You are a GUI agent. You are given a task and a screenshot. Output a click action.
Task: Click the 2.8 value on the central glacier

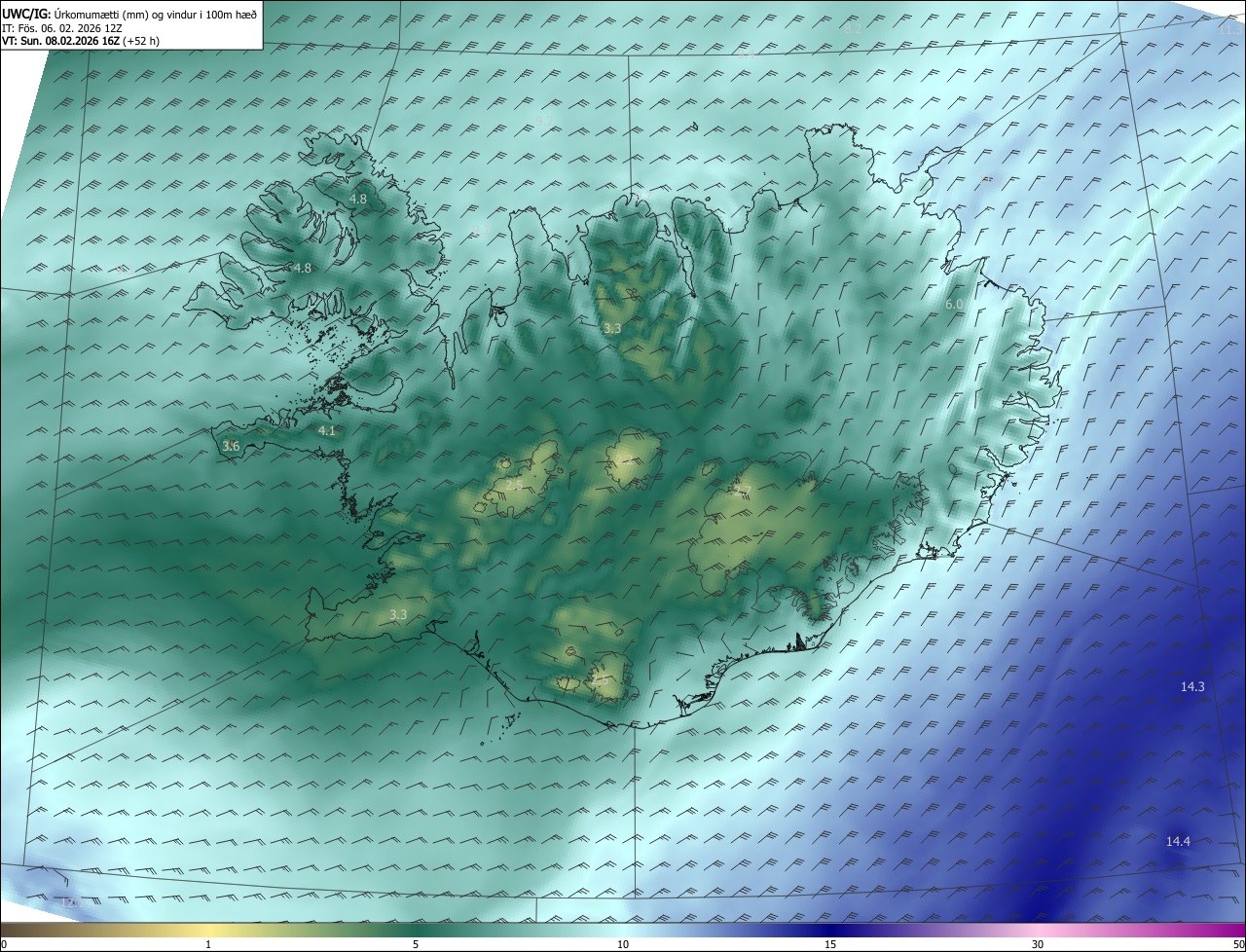tap(514, 484)
